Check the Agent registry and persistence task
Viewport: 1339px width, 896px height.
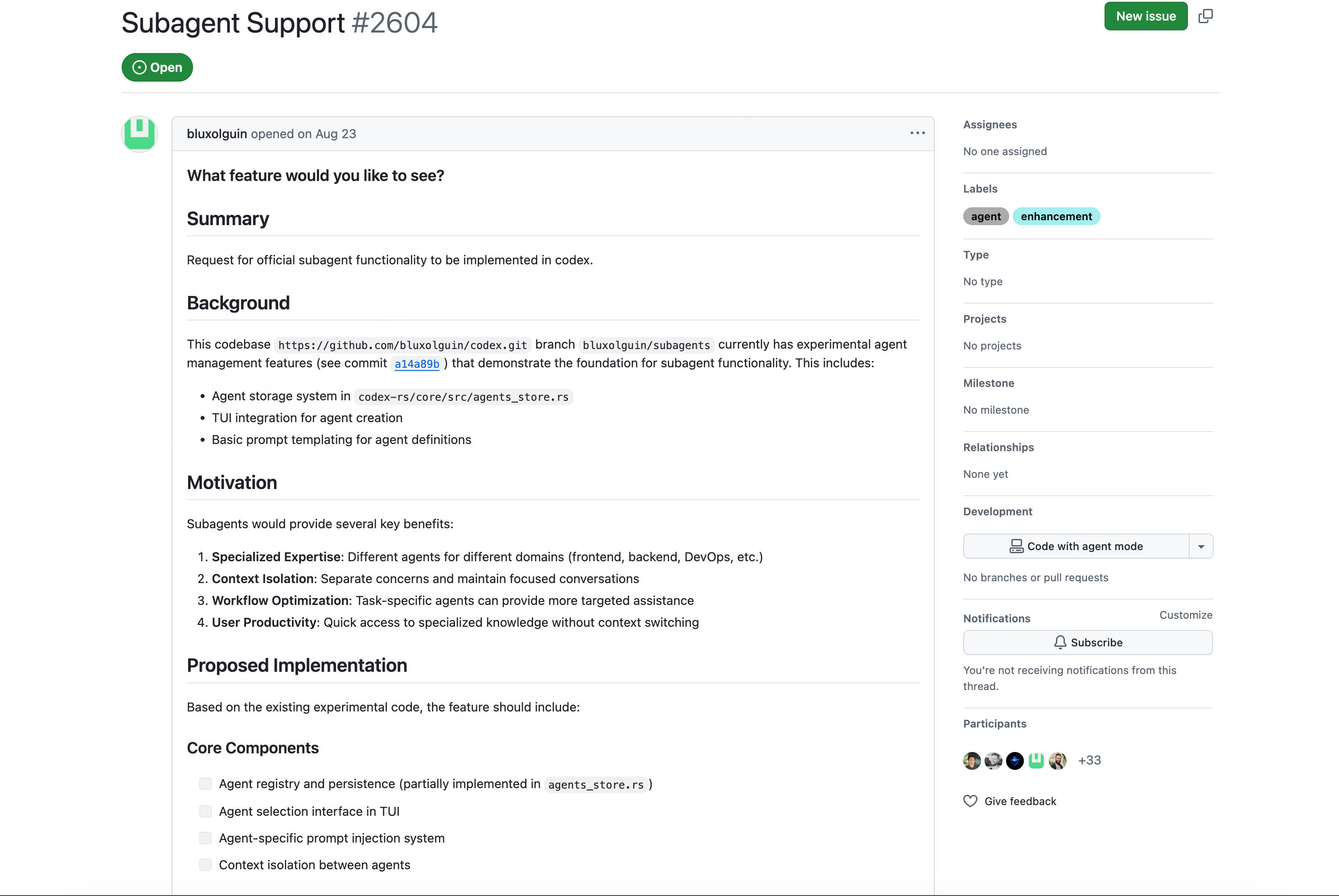click(205, 783)
